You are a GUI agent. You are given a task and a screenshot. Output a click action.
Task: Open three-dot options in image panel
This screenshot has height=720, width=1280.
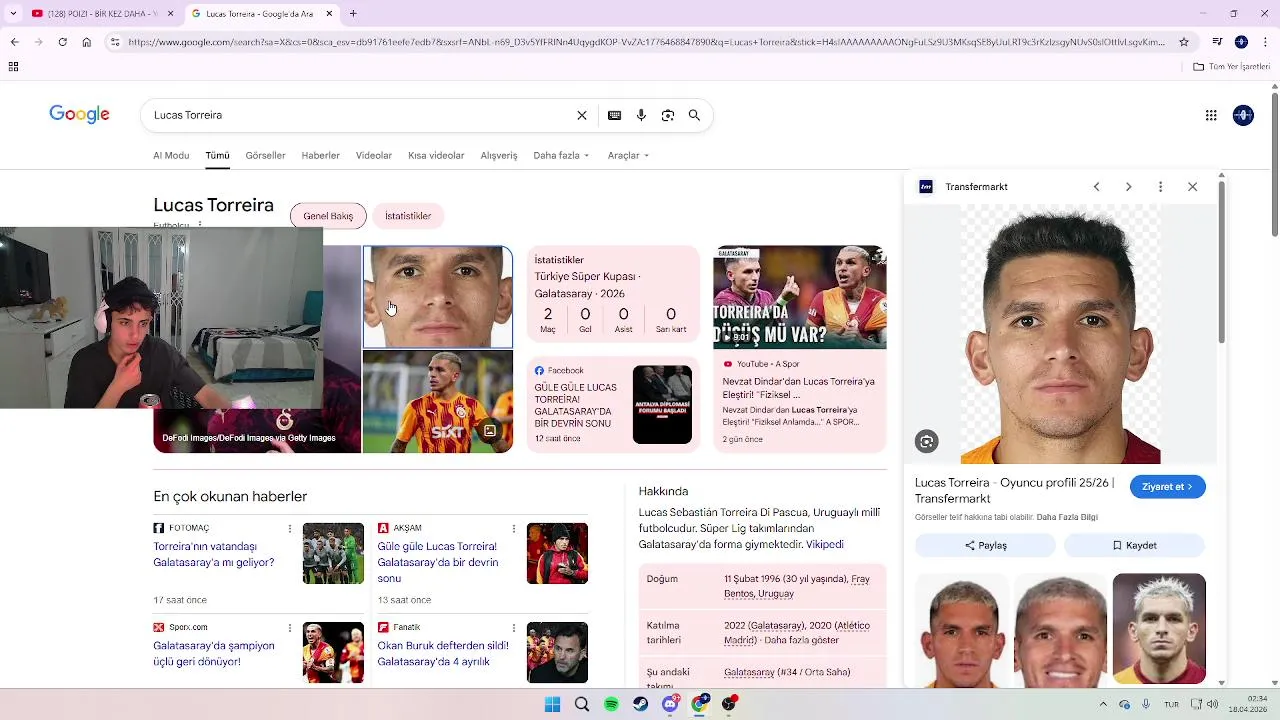1160,187
